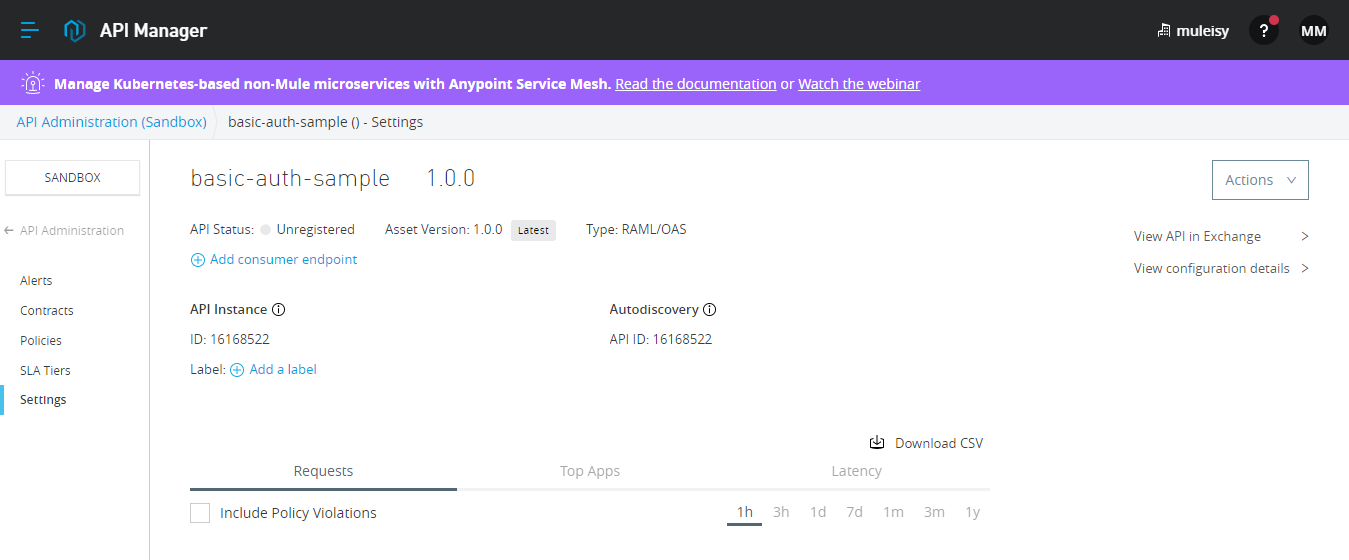Click the chevron next to View configuration details
The width and height of the screenshot is (1349, 560).
point(1305,268)
